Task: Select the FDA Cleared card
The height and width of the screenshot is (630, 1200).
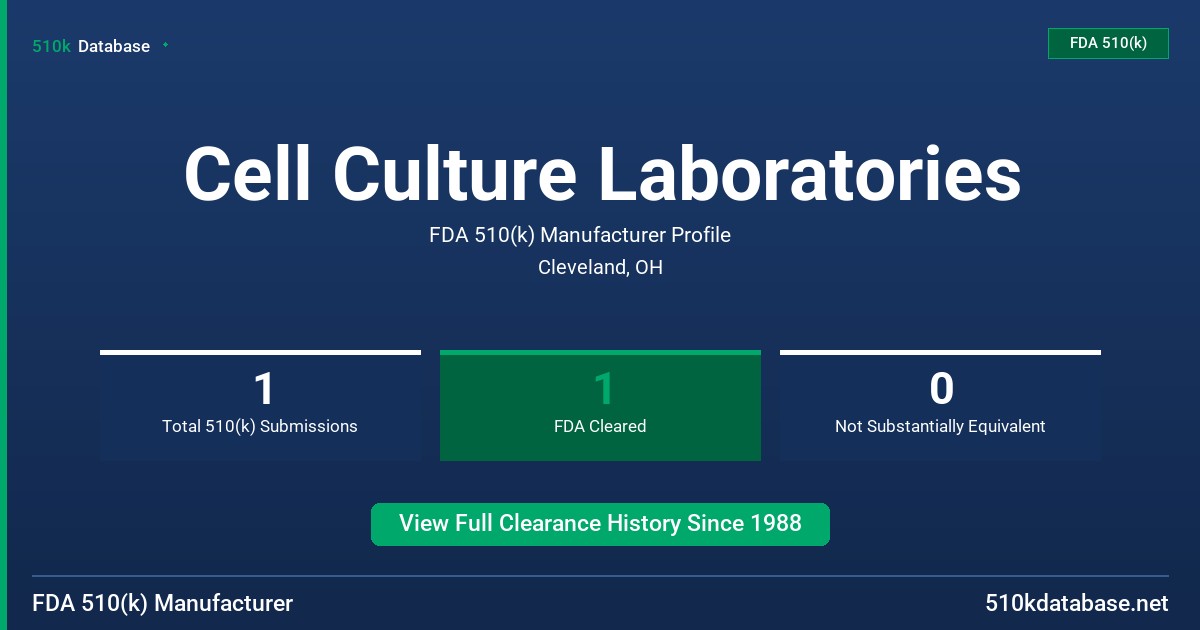Action: [600, 405]
